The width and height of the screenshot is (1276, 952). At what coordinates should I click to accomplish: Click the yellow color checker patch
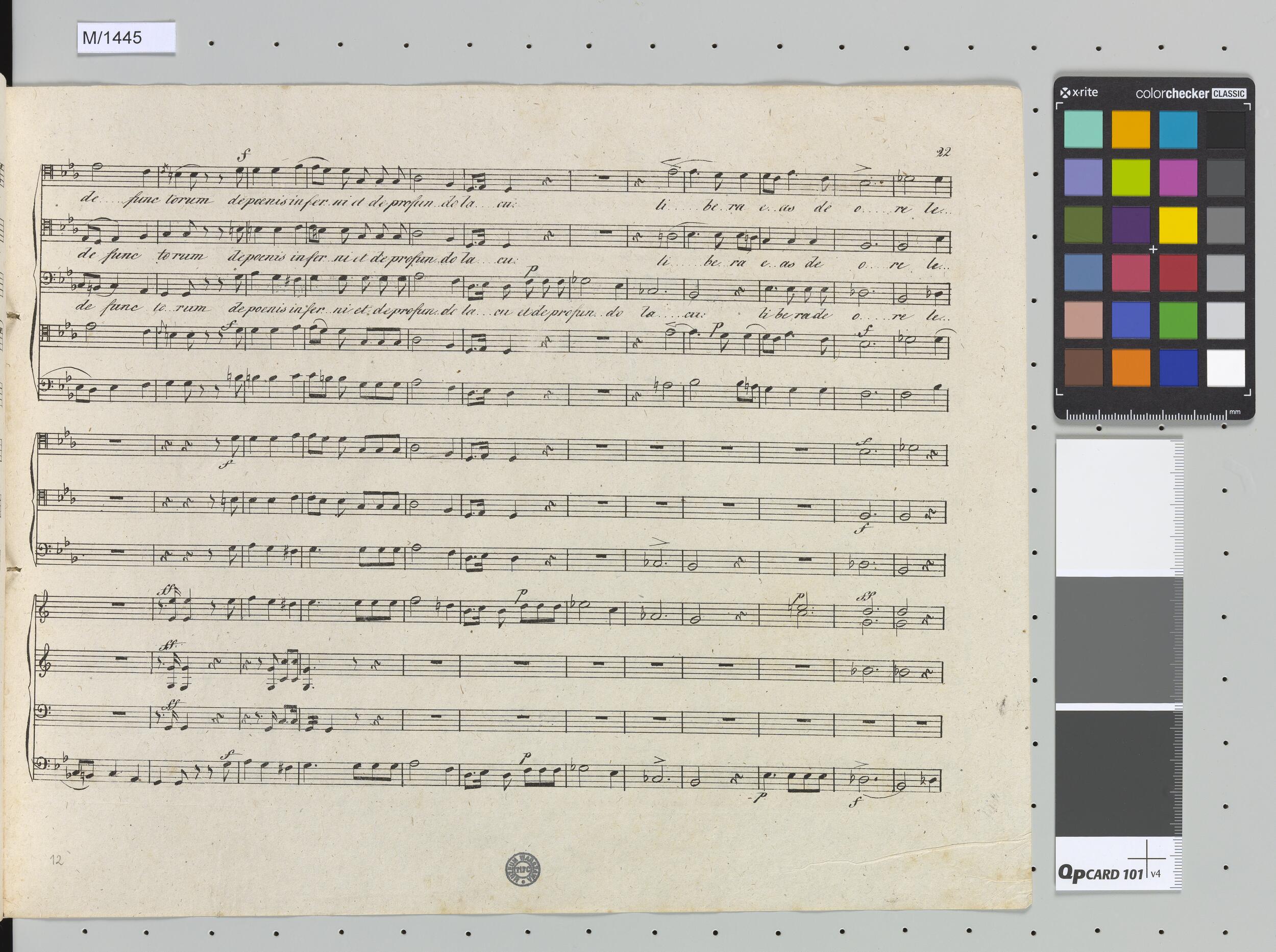pyautogui.click(x=1177, y=225)
